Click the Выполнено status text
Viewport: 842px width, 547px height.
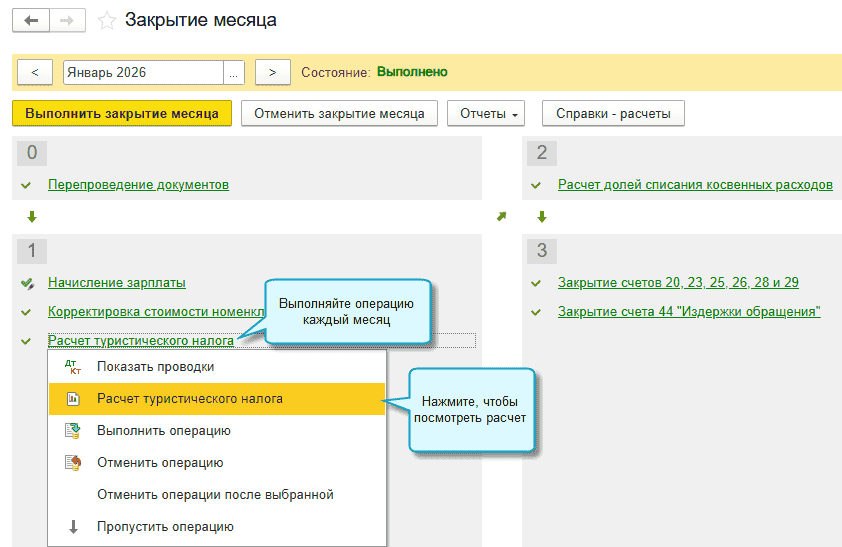pos(412,72)
